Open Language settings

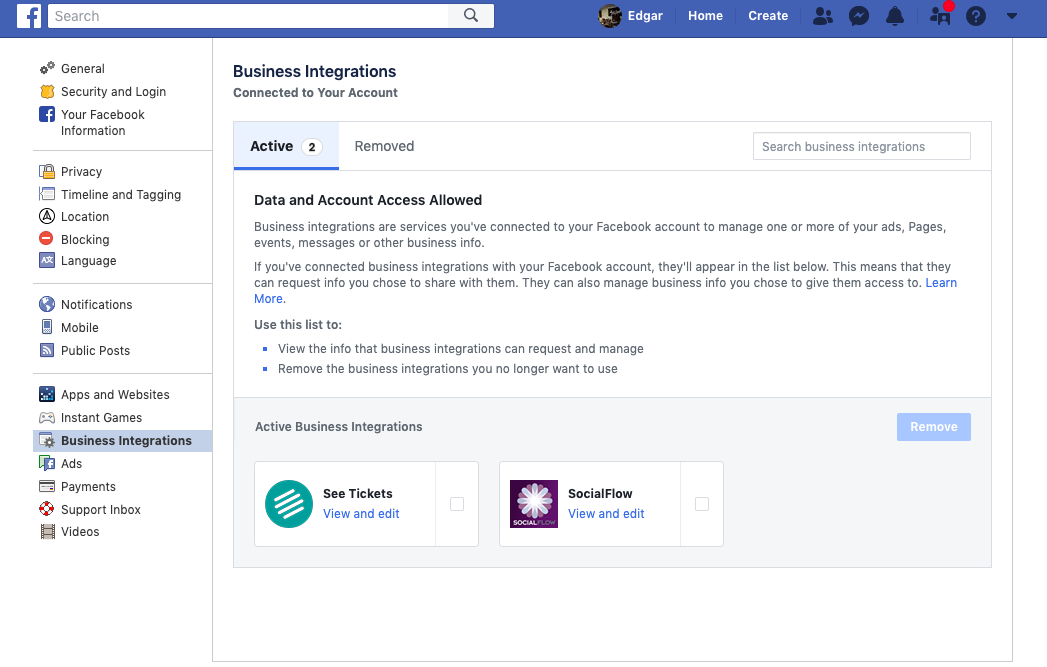click(x=88, y=260)
